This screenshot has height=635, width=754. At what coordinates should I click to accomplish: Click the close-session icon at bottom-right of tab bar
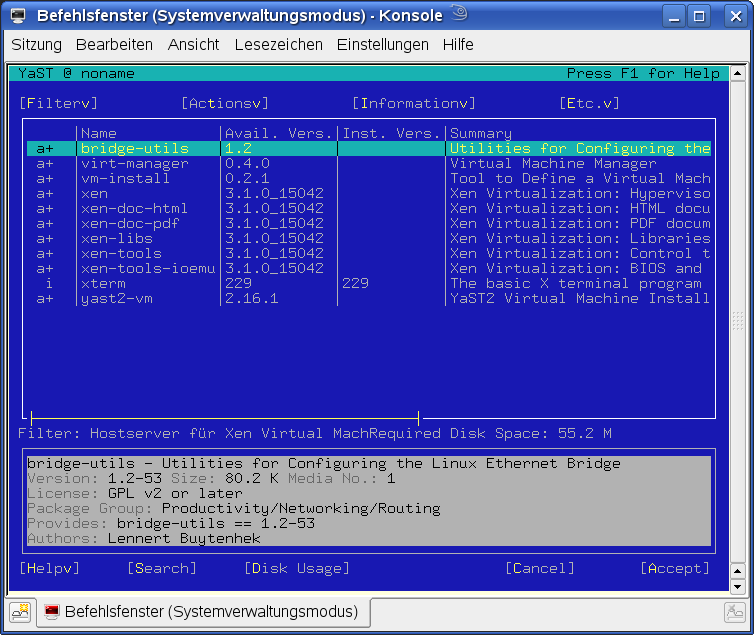coord(734,612)
